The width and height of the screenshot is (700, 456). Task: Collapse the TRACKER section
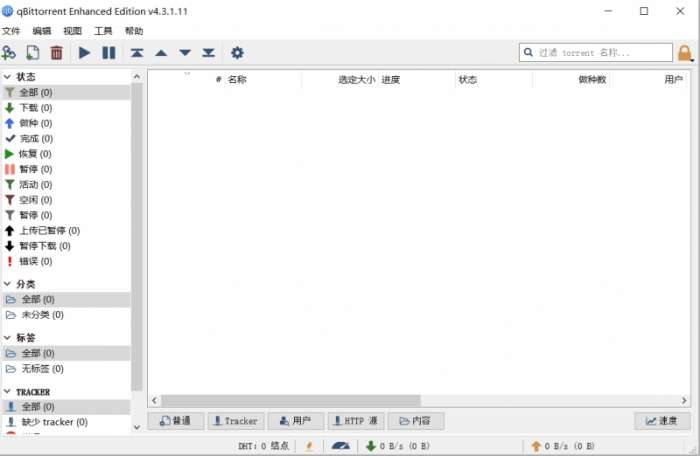tap(7, 392)
